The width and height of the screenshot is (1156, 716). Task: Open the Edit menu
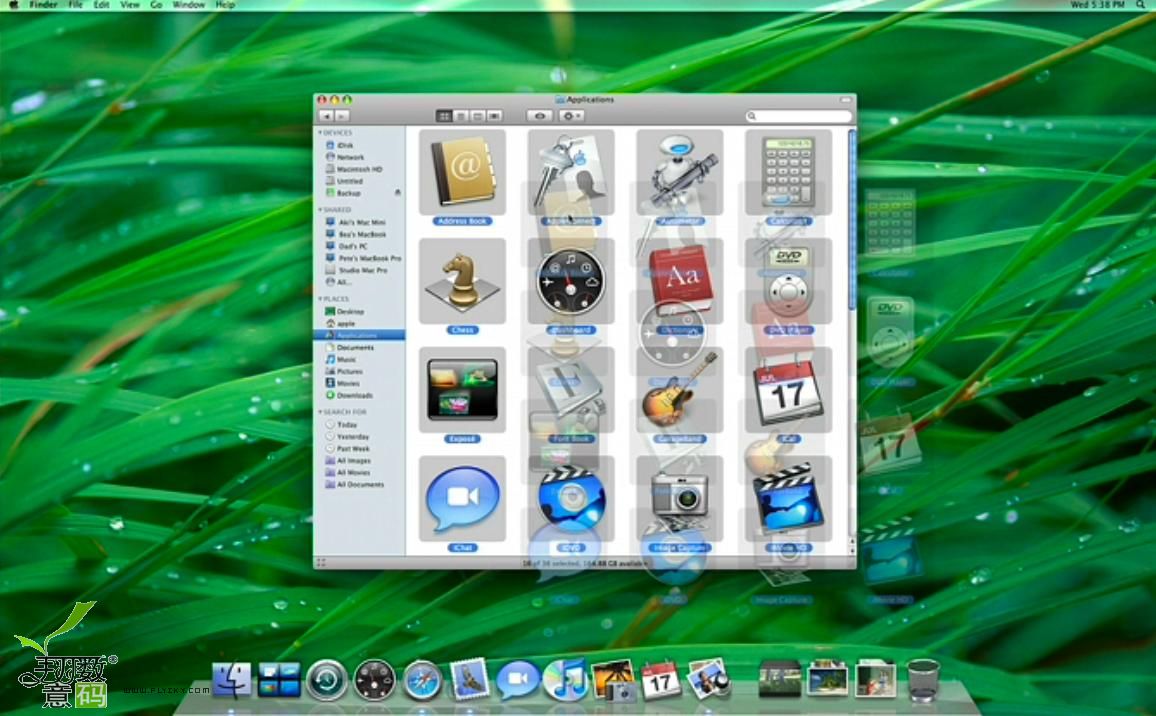click(x=102, y=4)
